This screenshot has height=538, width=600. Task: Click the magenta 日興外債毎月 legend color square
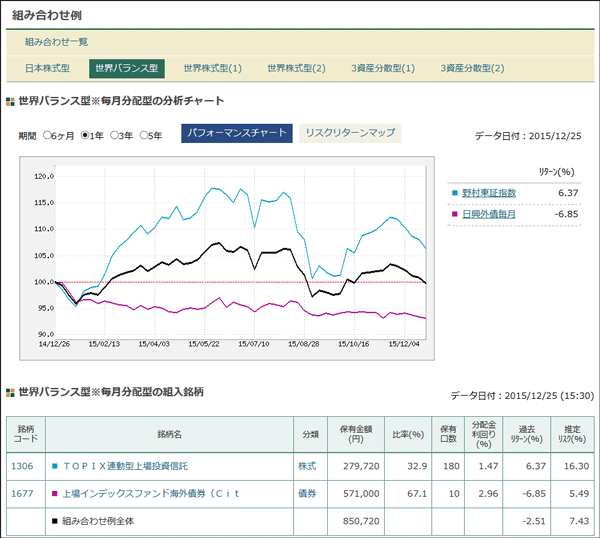[x=455, y=214]
